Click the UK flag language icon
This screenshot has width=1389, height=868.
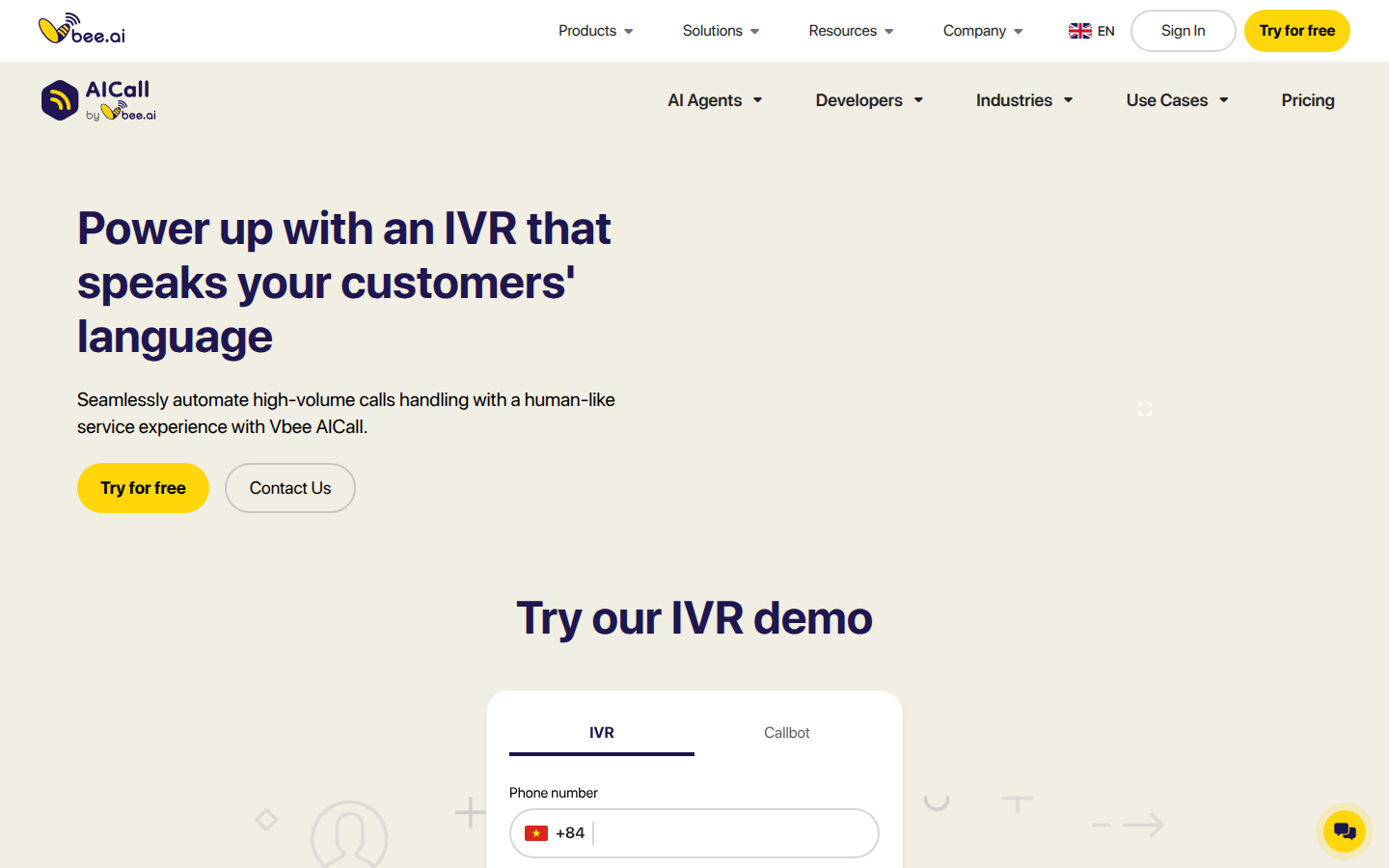click(x=1079, y=31)
